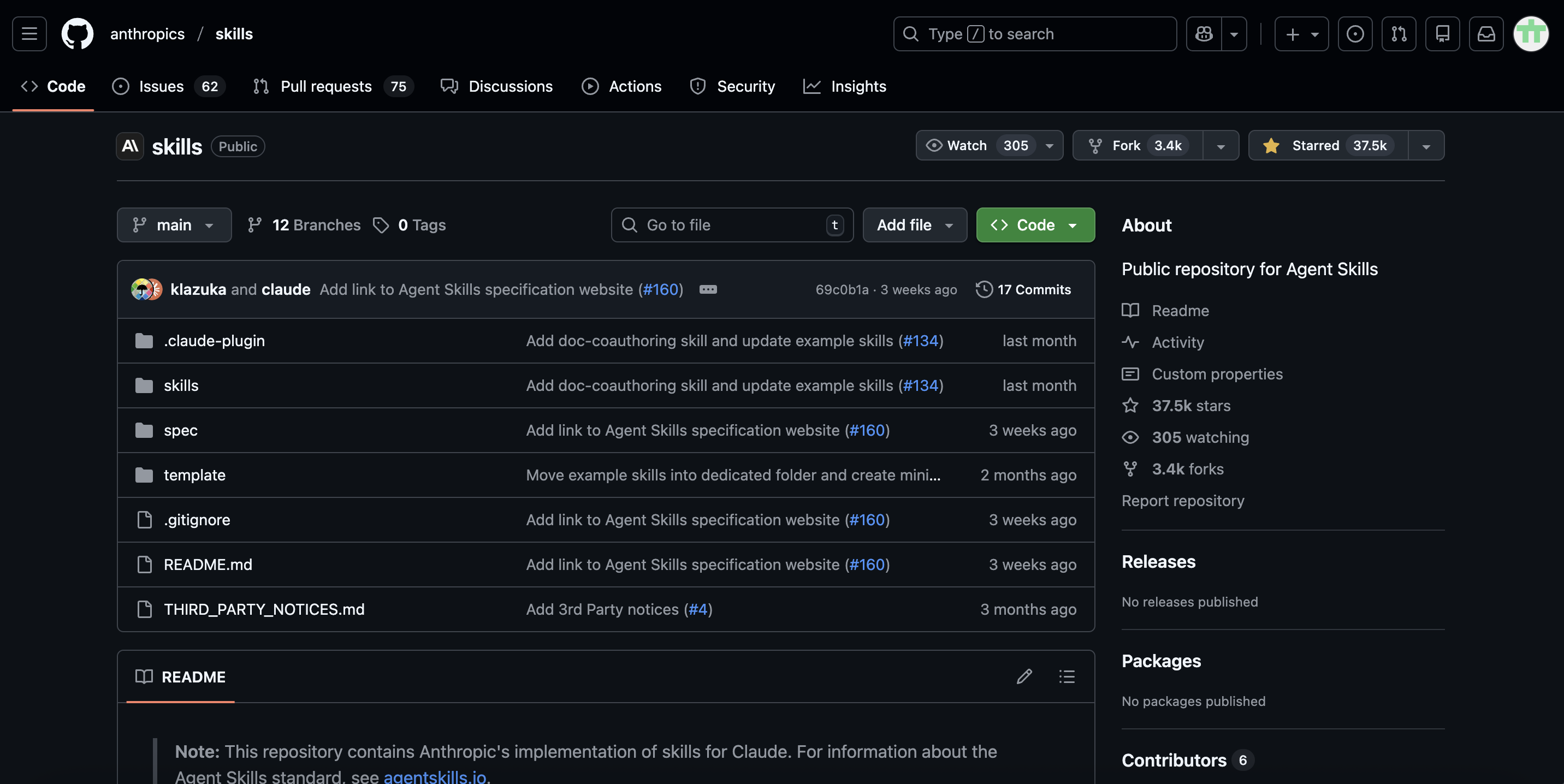Image resolution: width=1564 pixels, height=784 pixels.
Task: View the 17 Commits history
Action: pyautogui.click(x=1023, y=289)
